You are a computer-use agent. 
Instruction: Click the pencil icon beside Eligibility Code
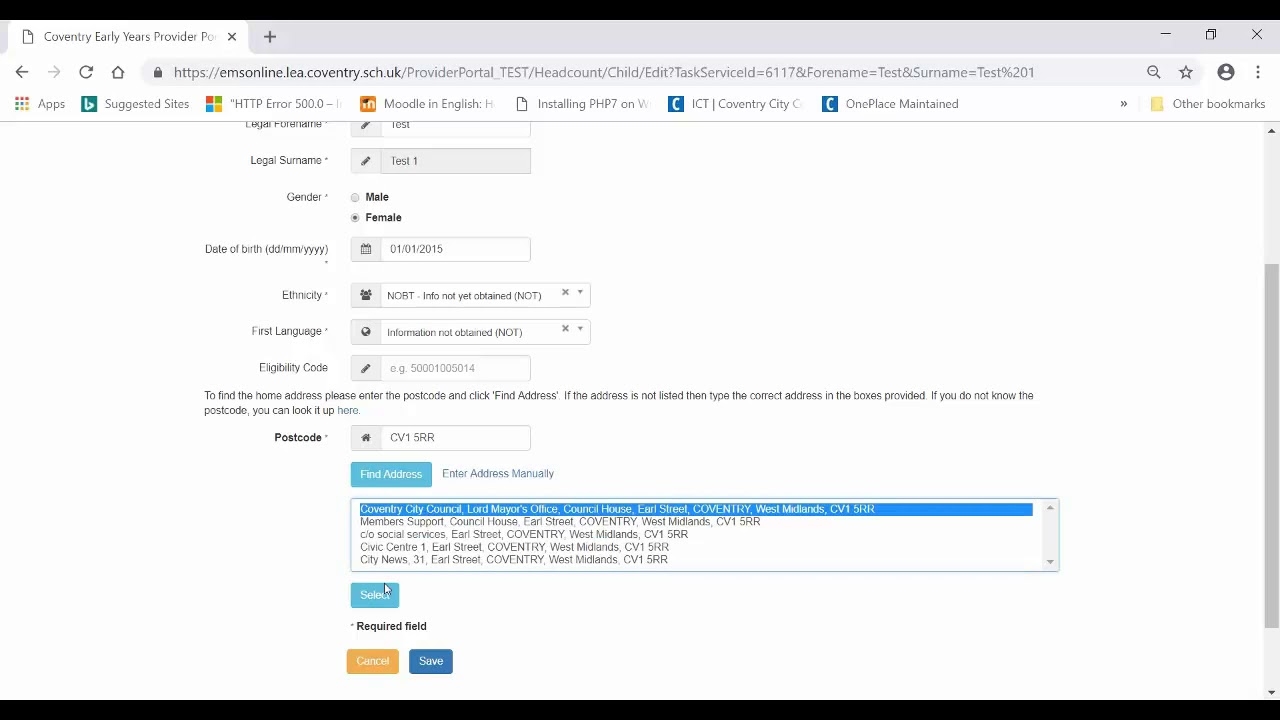click(365, 368)
